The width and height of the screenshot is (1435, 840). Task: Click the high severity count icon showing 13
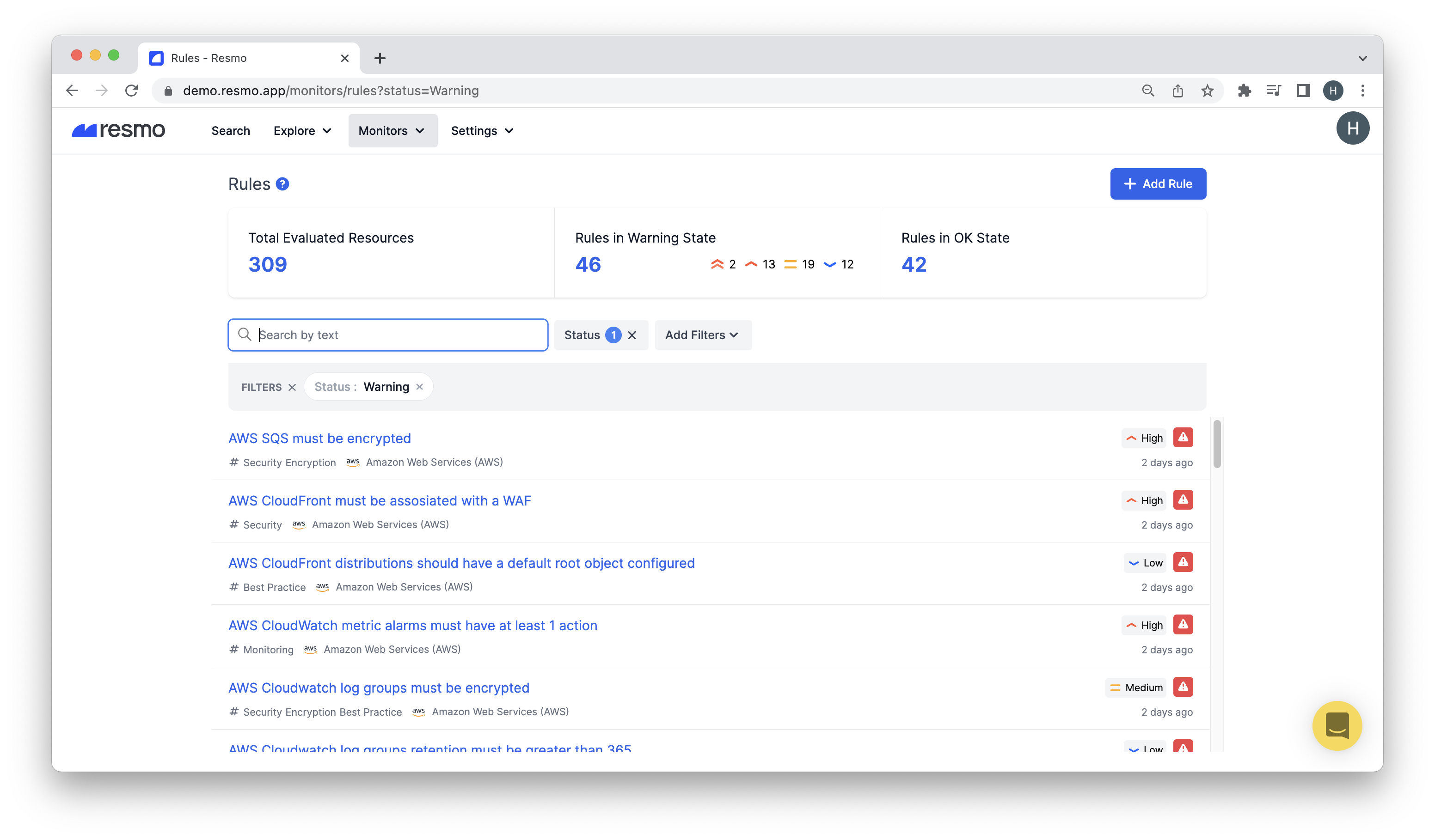pyautogui.click(x=751, y=264)
